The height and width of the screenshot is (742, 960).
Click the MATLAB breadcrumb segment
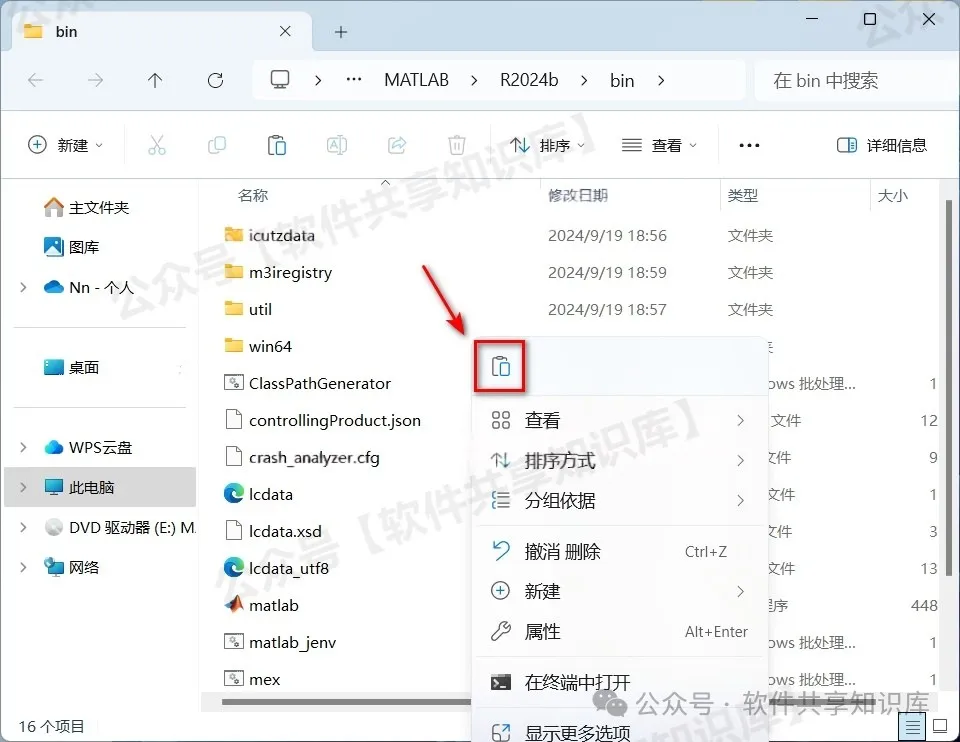(x=416, y=80)
